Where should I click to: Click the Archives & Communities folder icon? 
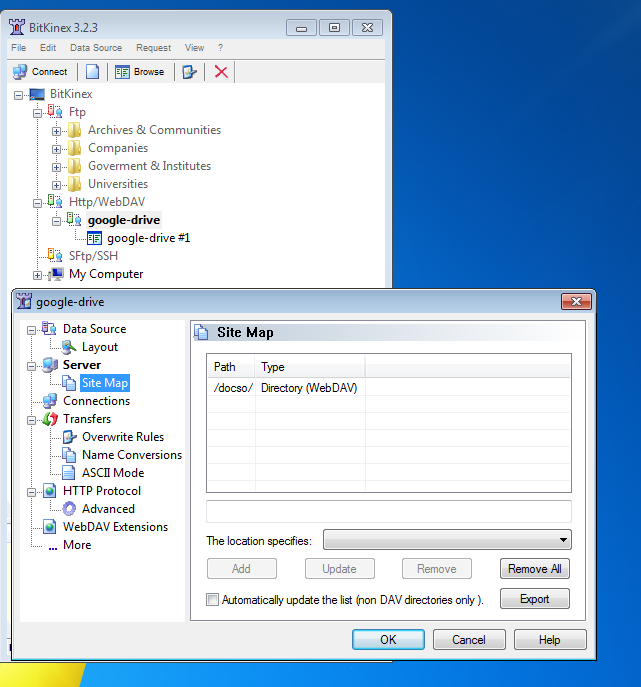[74, 130]
